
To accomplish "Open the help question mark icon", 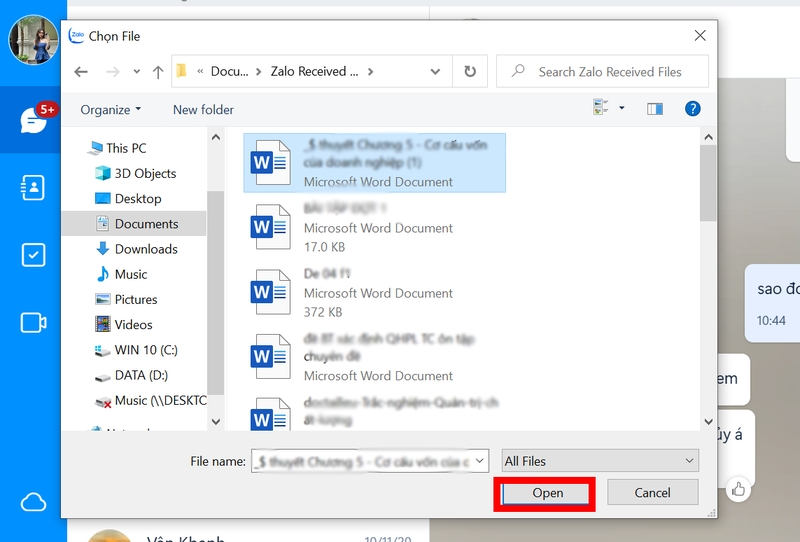I will pos(692,109).
